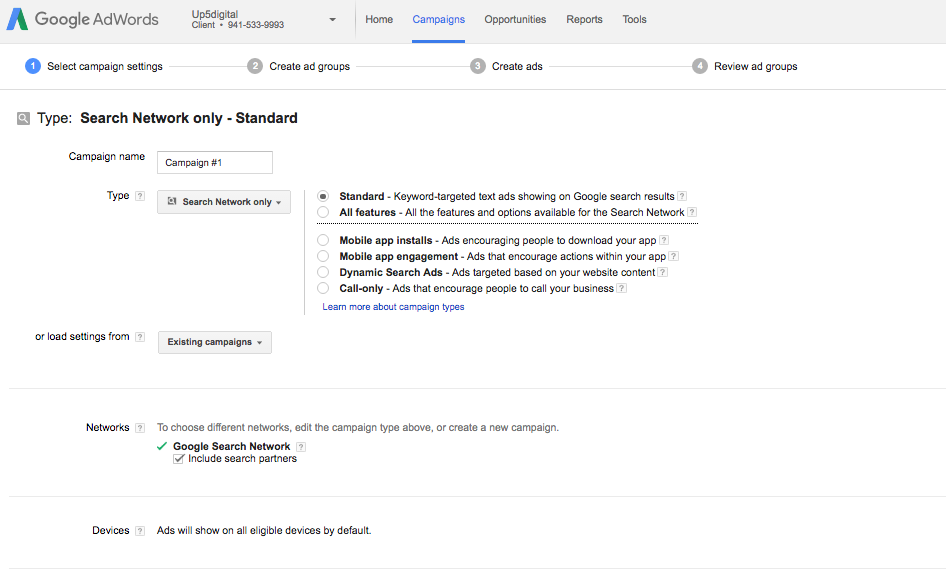Click help icon next to Networks label

(140, 428)
